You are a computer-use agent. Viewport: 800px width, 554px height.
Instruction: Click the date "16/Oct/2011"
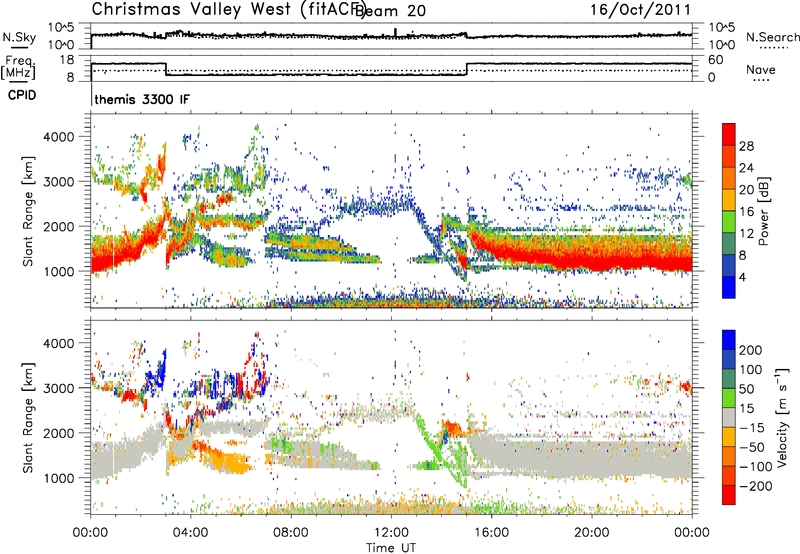(x=640, y=10)
